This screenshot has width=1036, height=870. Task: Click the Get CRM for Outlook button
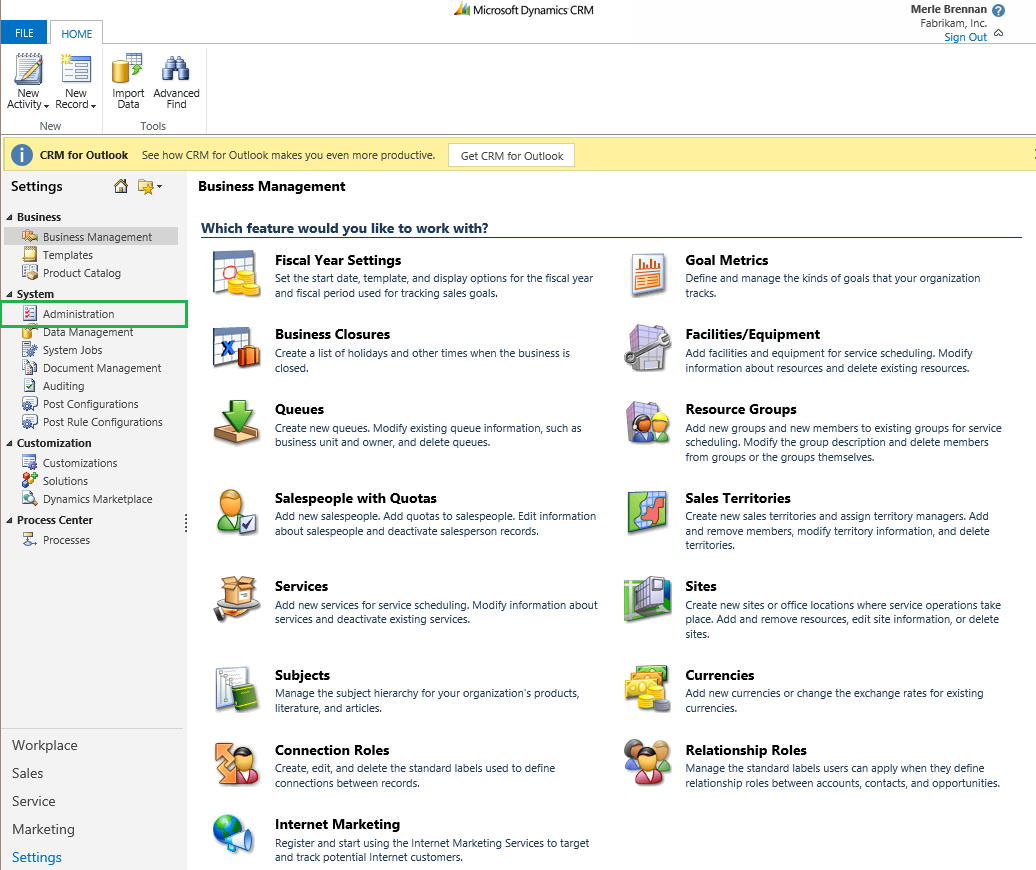coord(512,155)
